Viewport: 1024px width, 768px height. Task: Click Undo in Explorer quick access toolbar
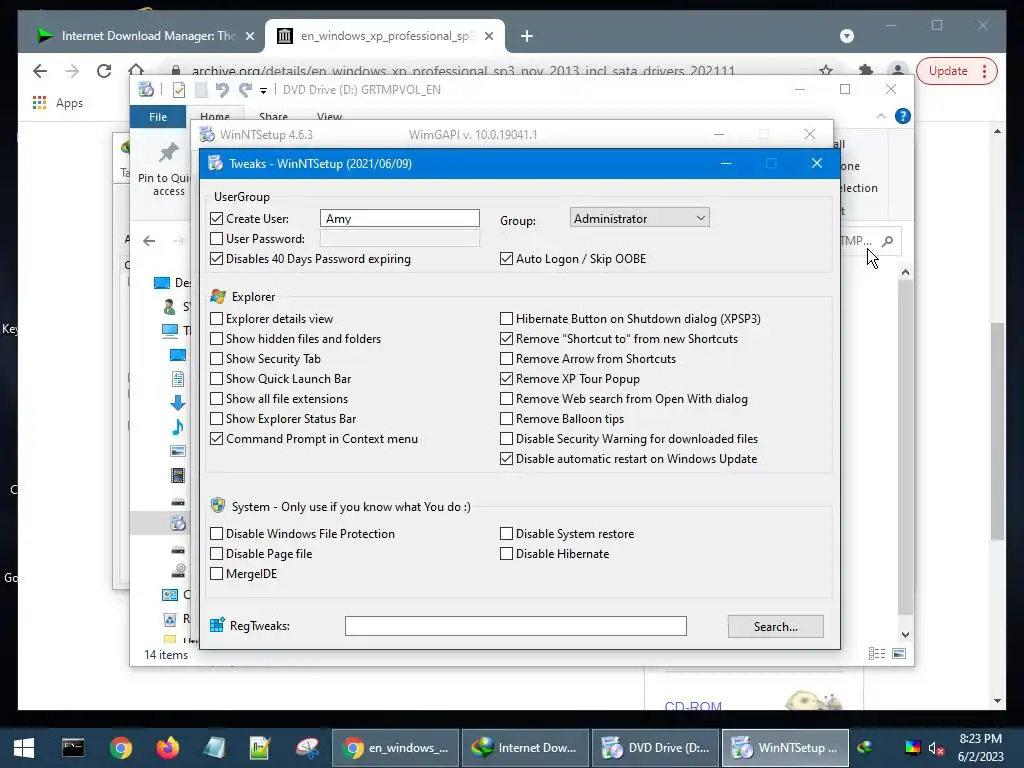point(222,90)
